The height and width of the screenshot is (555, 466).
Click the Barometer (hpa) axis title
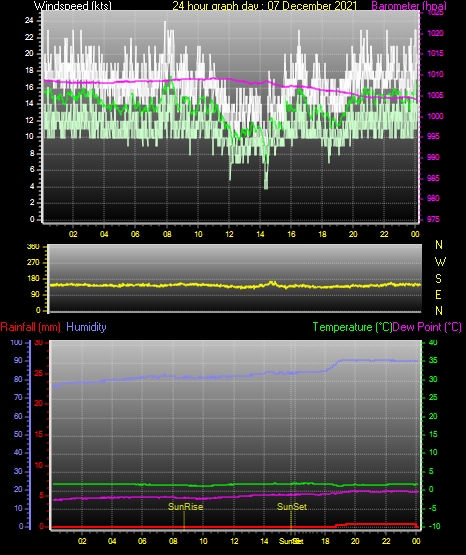[x=409, y=5]
